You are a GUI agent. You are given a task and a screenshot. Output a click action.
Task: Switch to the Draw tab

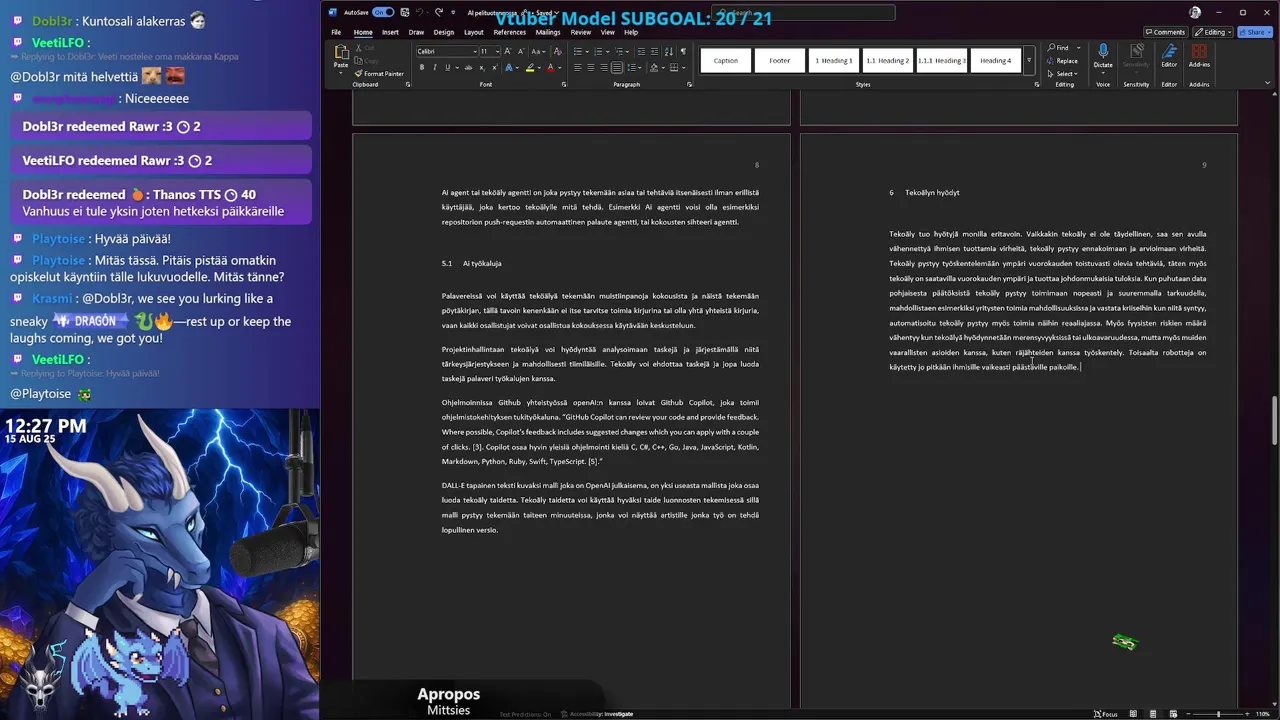coord(416,32)
